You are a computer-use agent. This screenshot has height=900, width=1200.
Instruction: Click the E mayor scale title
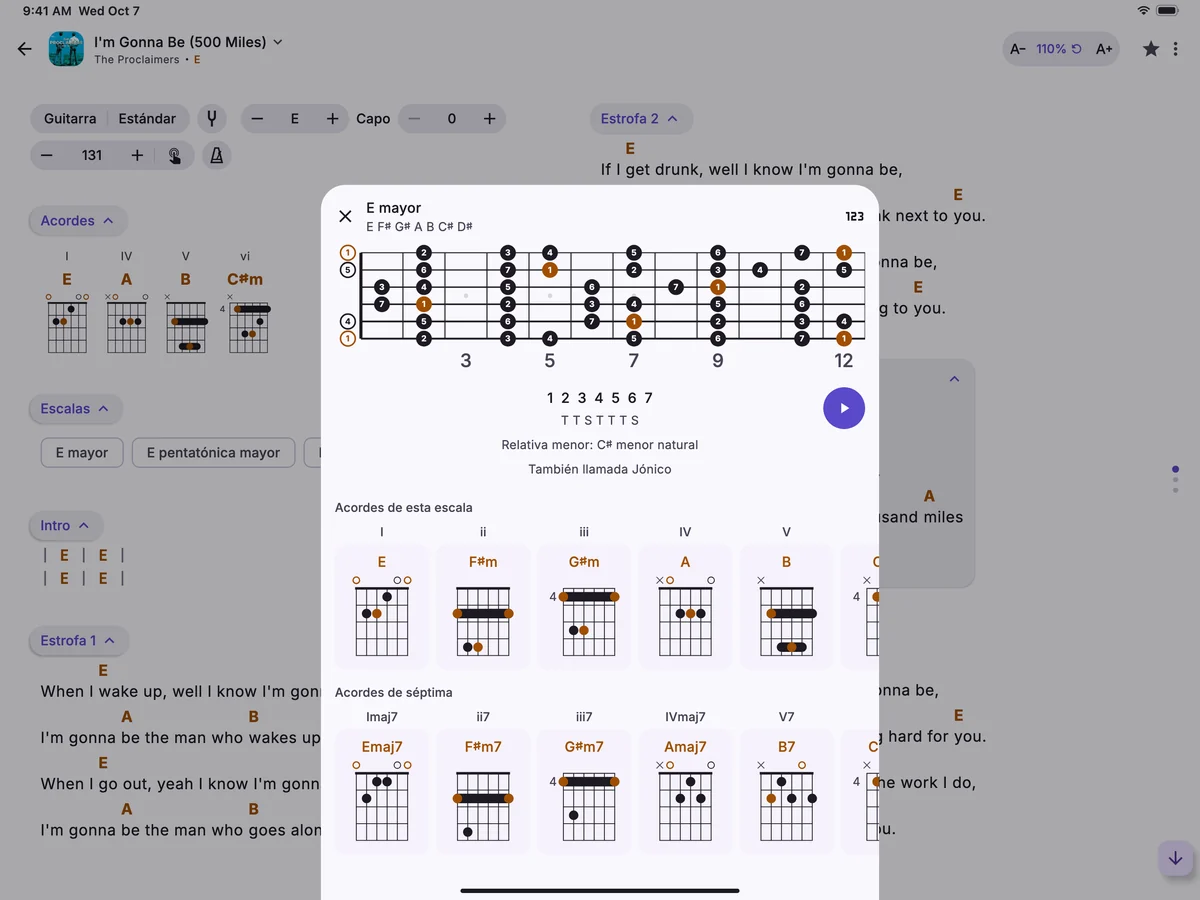point(394,208)
